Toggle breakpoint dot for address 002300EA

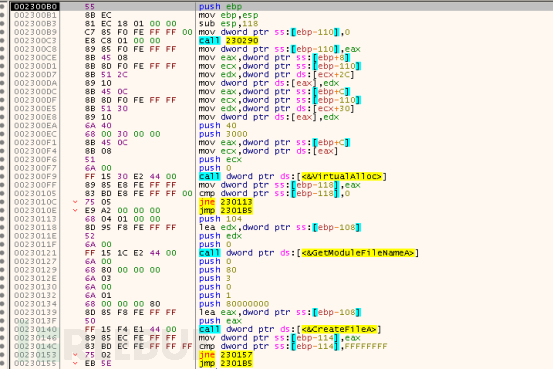pos(2,125)
